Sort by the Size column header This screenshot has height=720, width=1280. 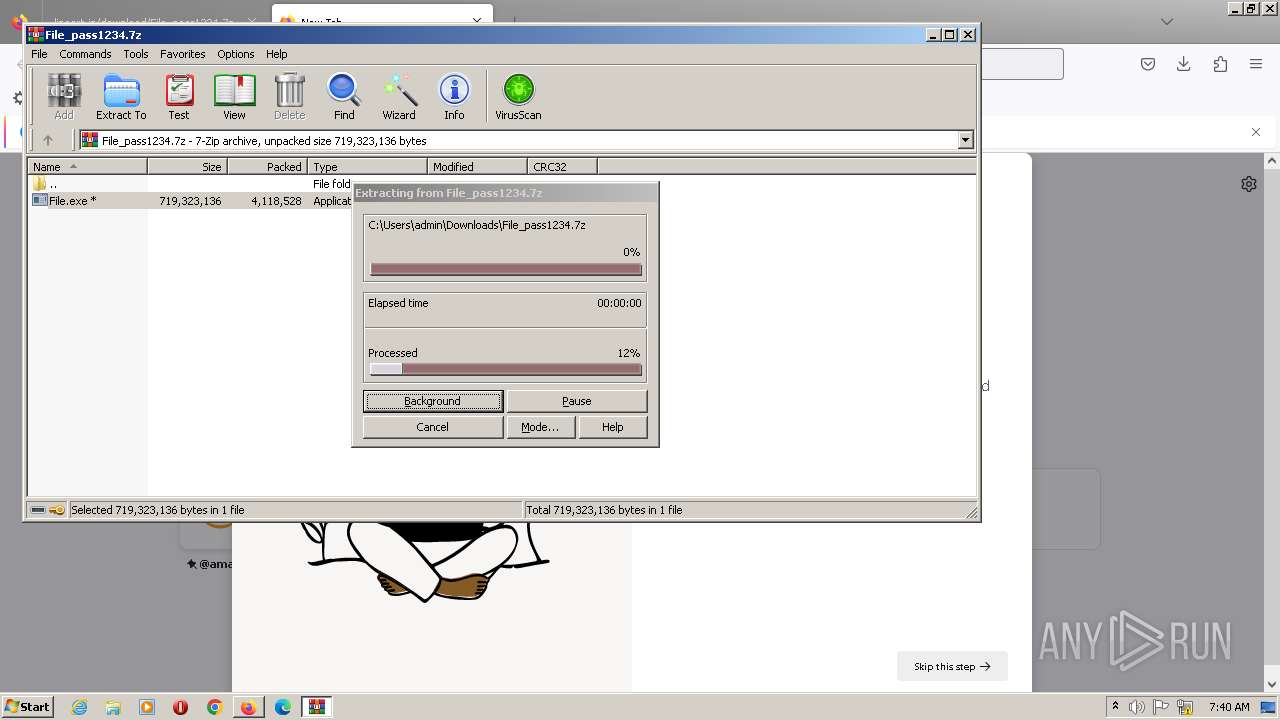pos(187,167)
